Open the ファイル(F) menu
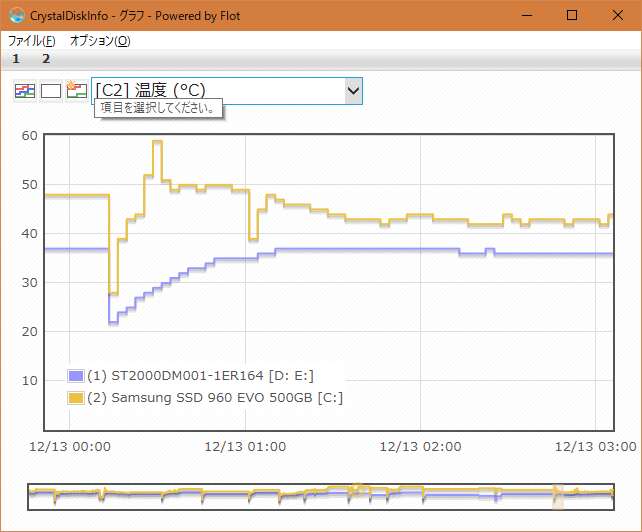 [32, 41]
